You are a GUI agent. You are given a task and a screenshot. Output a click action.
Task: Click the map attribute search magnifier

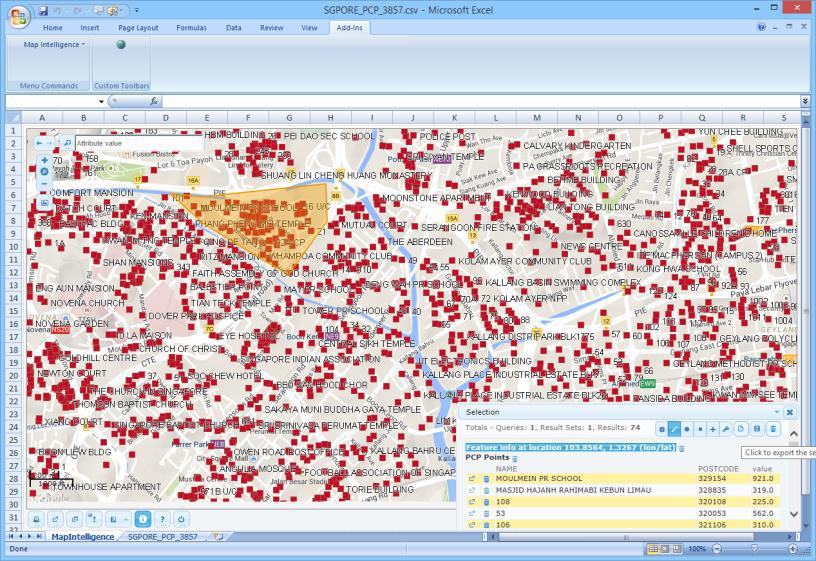(67, 143)
